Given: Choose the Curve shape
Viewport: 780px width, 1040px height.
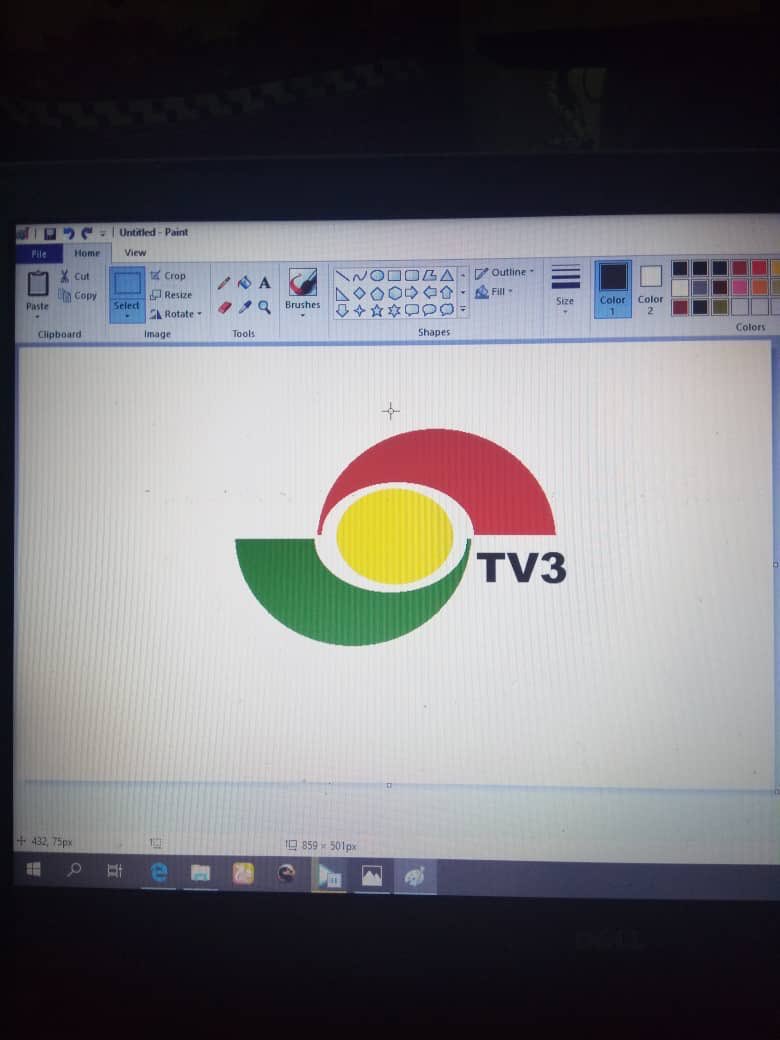Looking at the screenshot, I should coord(359,276).
